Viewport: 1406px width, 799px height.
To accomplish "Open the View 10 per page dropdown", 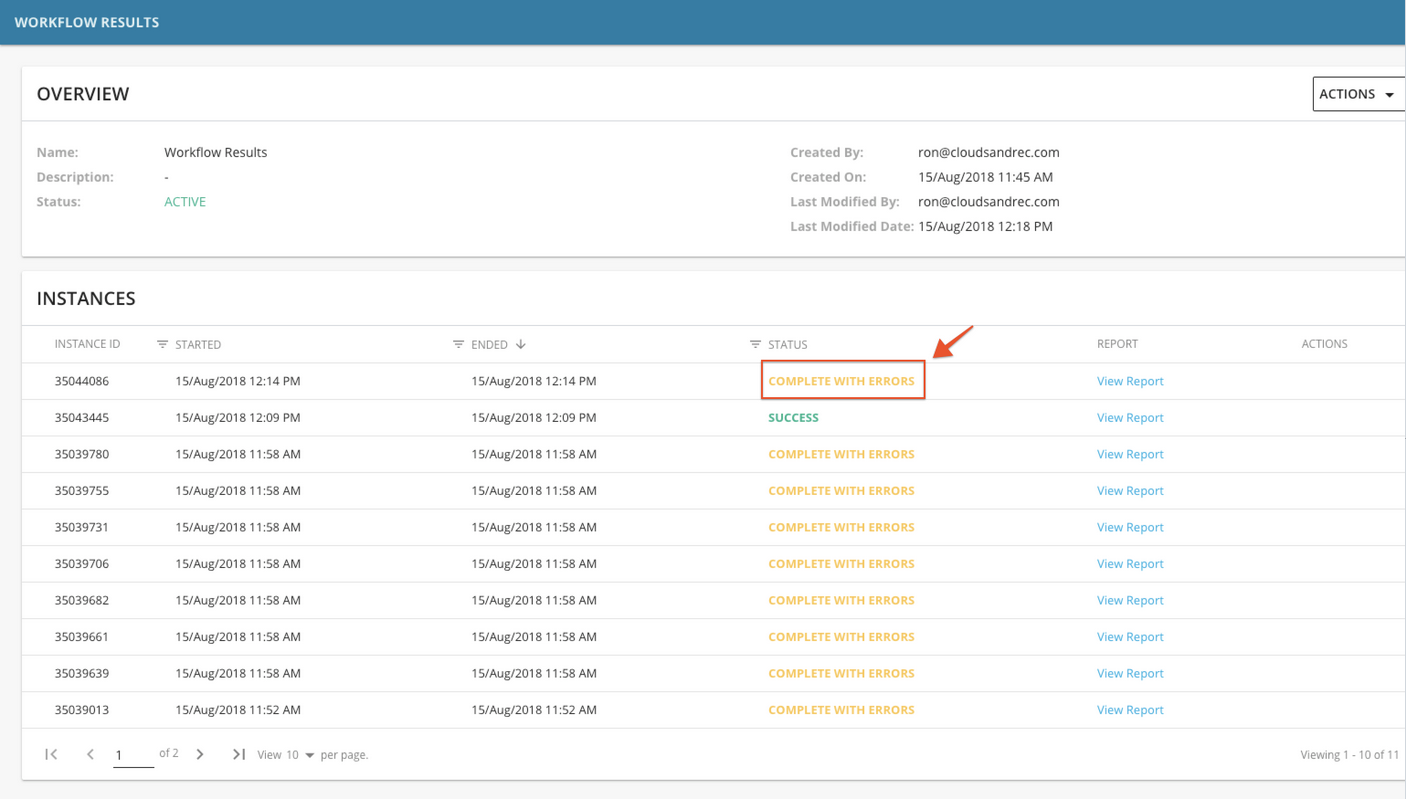I will coord(310,754).
